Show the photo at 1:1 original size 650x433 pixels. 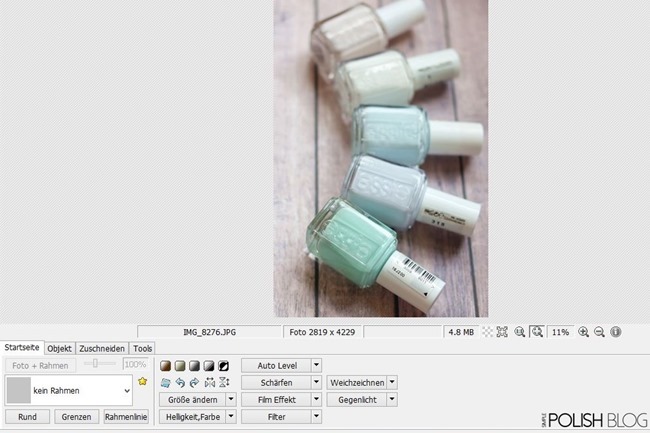tap(519, 332)
